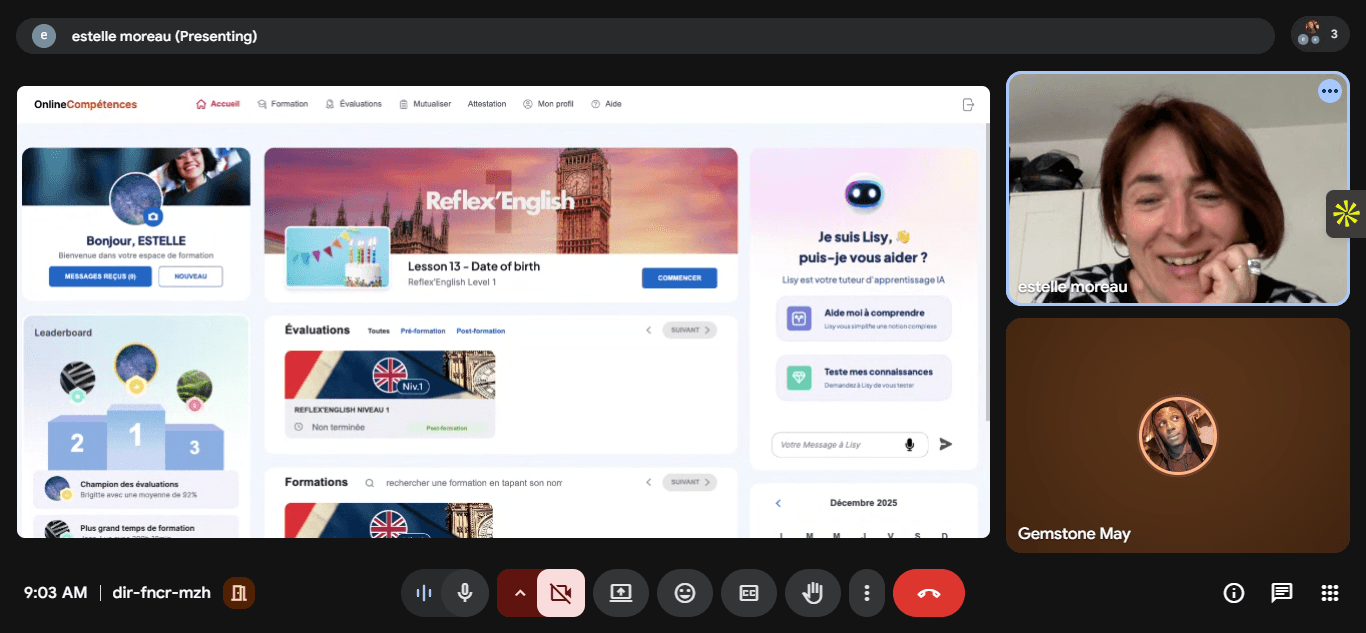Click Suivant in Formations section

tap(690, 482)
